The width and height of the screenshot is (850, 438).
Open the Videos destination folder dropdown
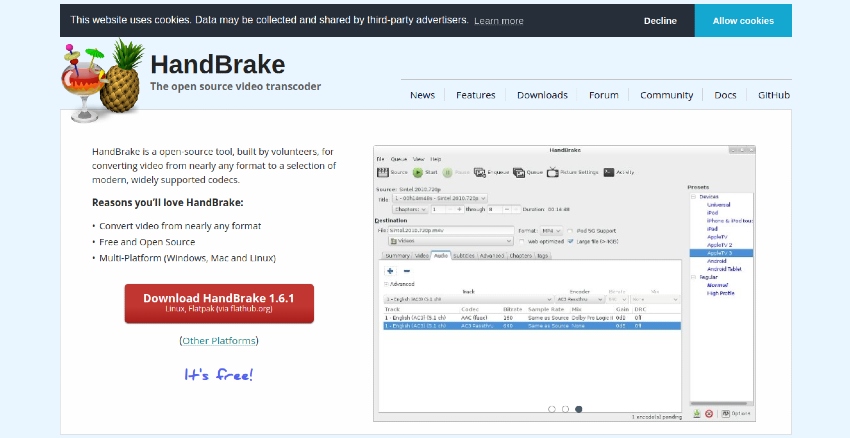tap(450, 241)
